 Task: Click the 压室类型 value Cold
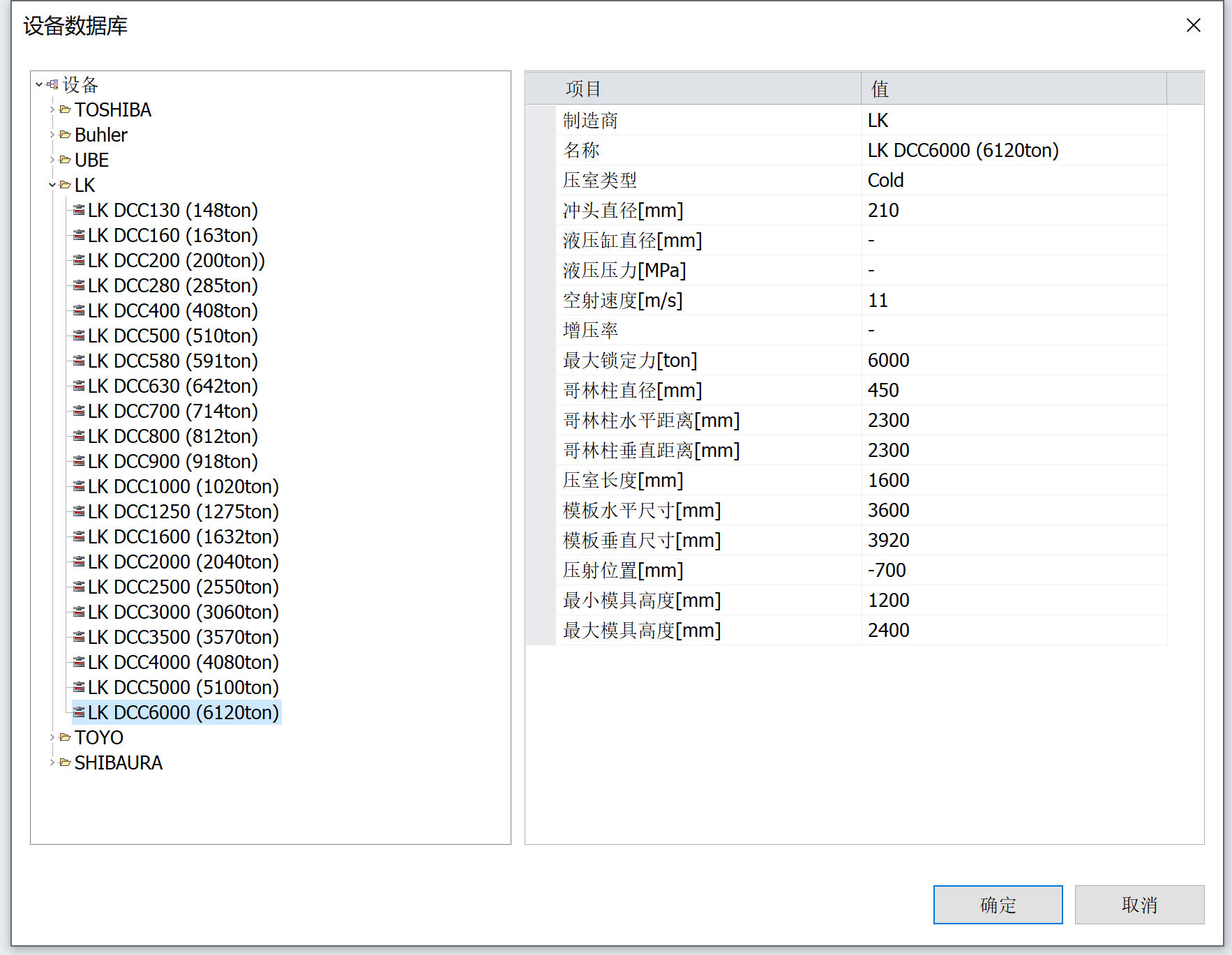[x=886, y=180]
